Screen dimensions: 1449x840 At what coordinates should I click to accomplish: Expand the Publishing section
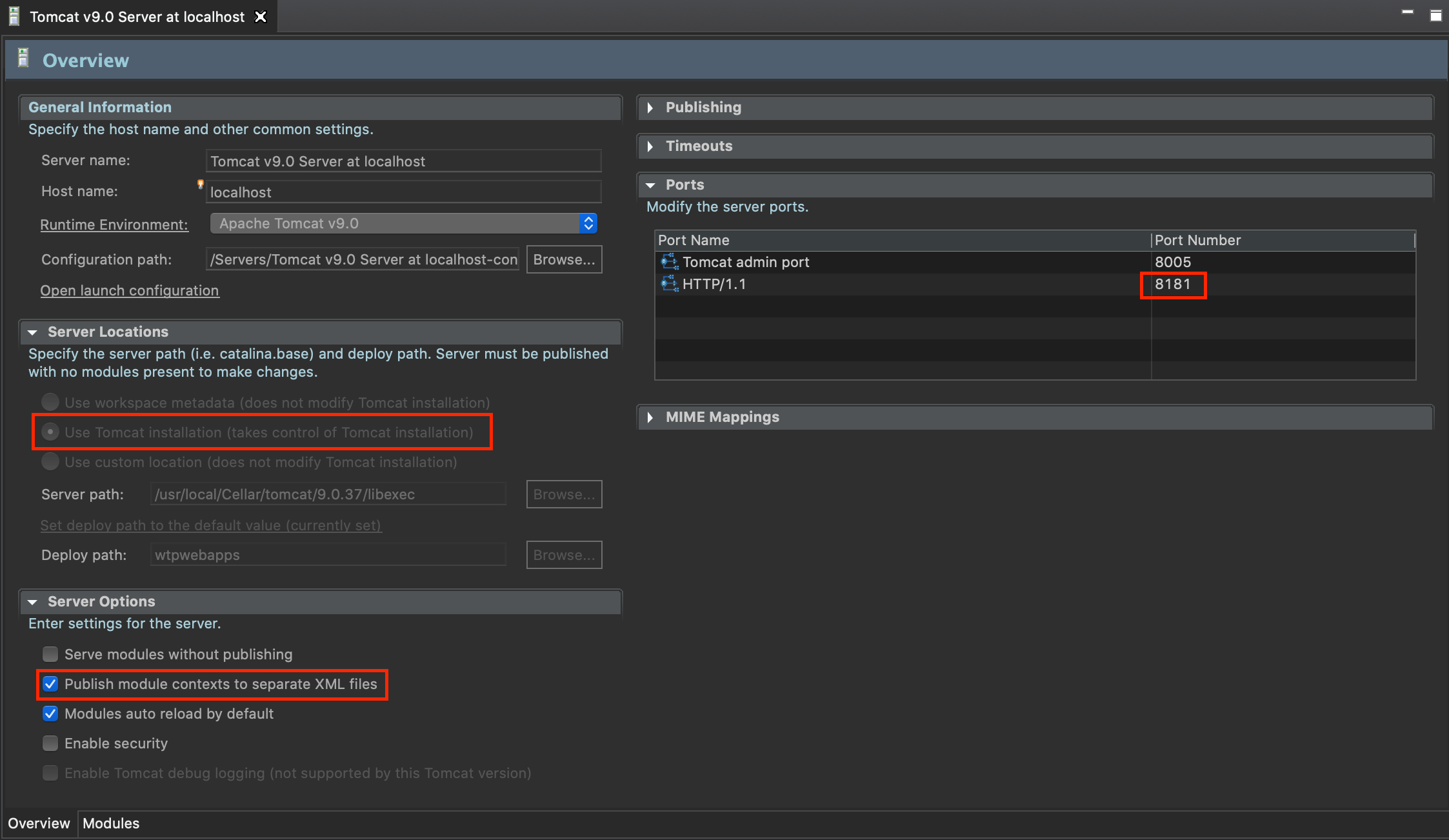650,108
